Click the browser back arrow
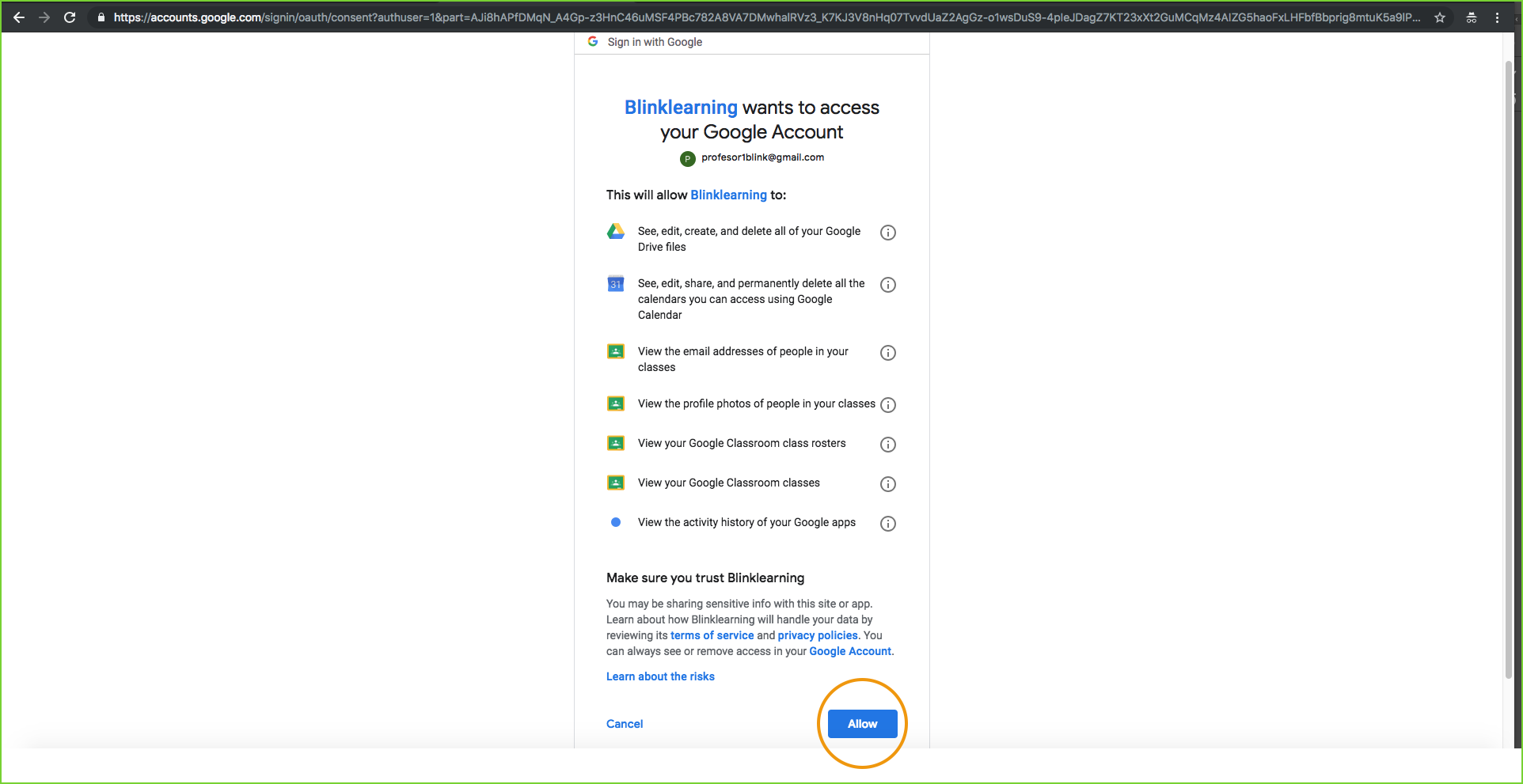The width and height of the screenshot is (1523, 784). [x=19, y=17]
